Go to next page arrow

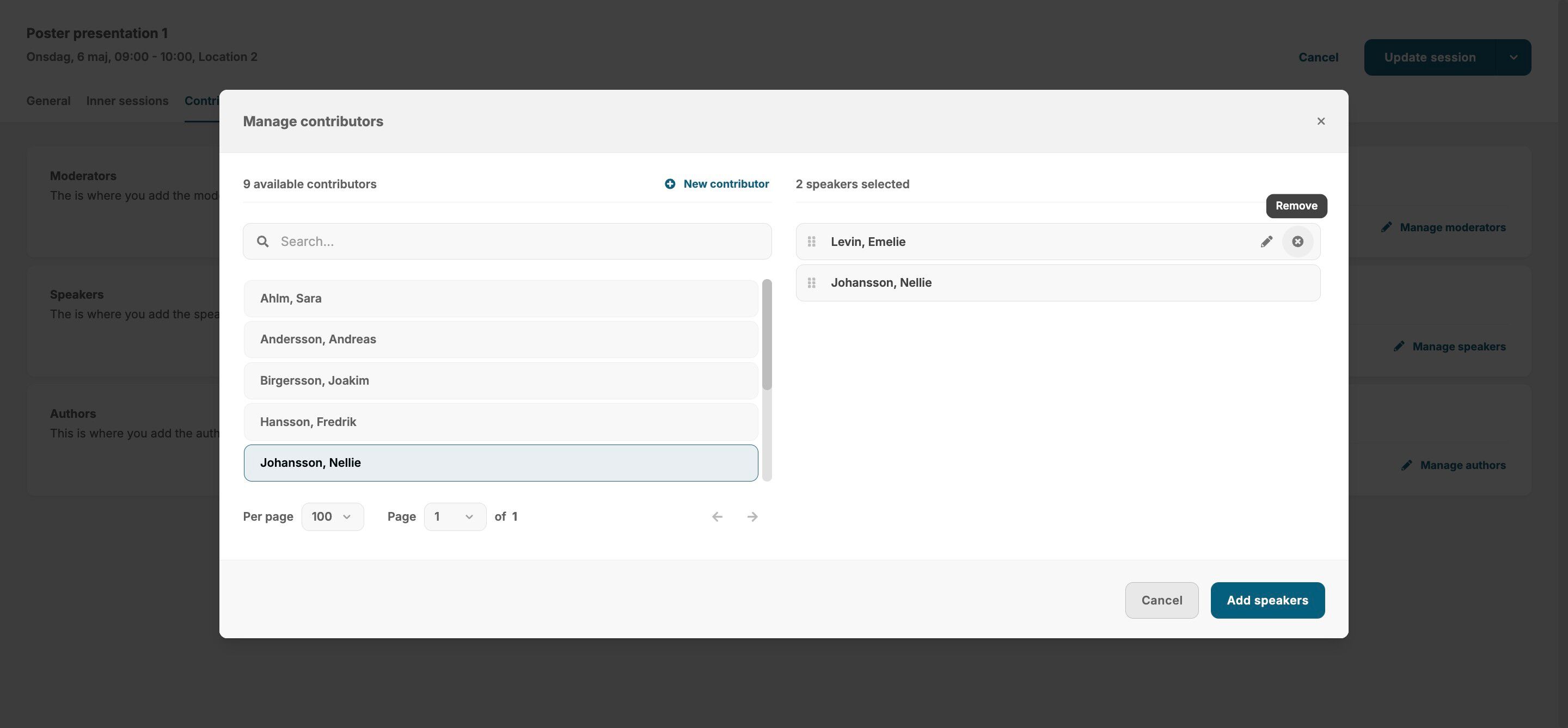[752, 516]
